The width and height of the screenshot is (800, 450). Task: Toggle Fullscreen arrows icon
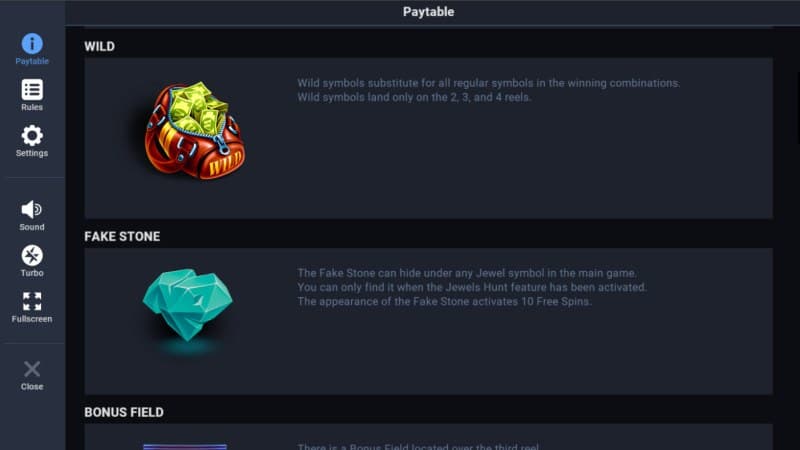tap(32, 301)
